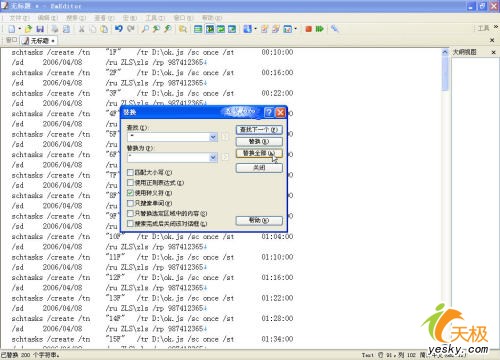This screenshot has height=360, width=500.
Task: Click the Wrap by Characters icon
Action: point(210,29)
